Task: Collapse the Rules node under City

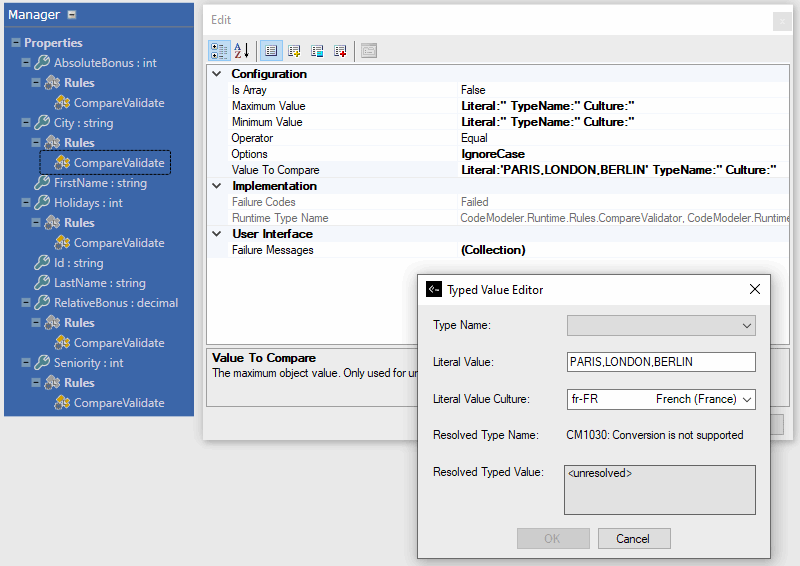Action: pyautogui.click(x=36, y=143)
